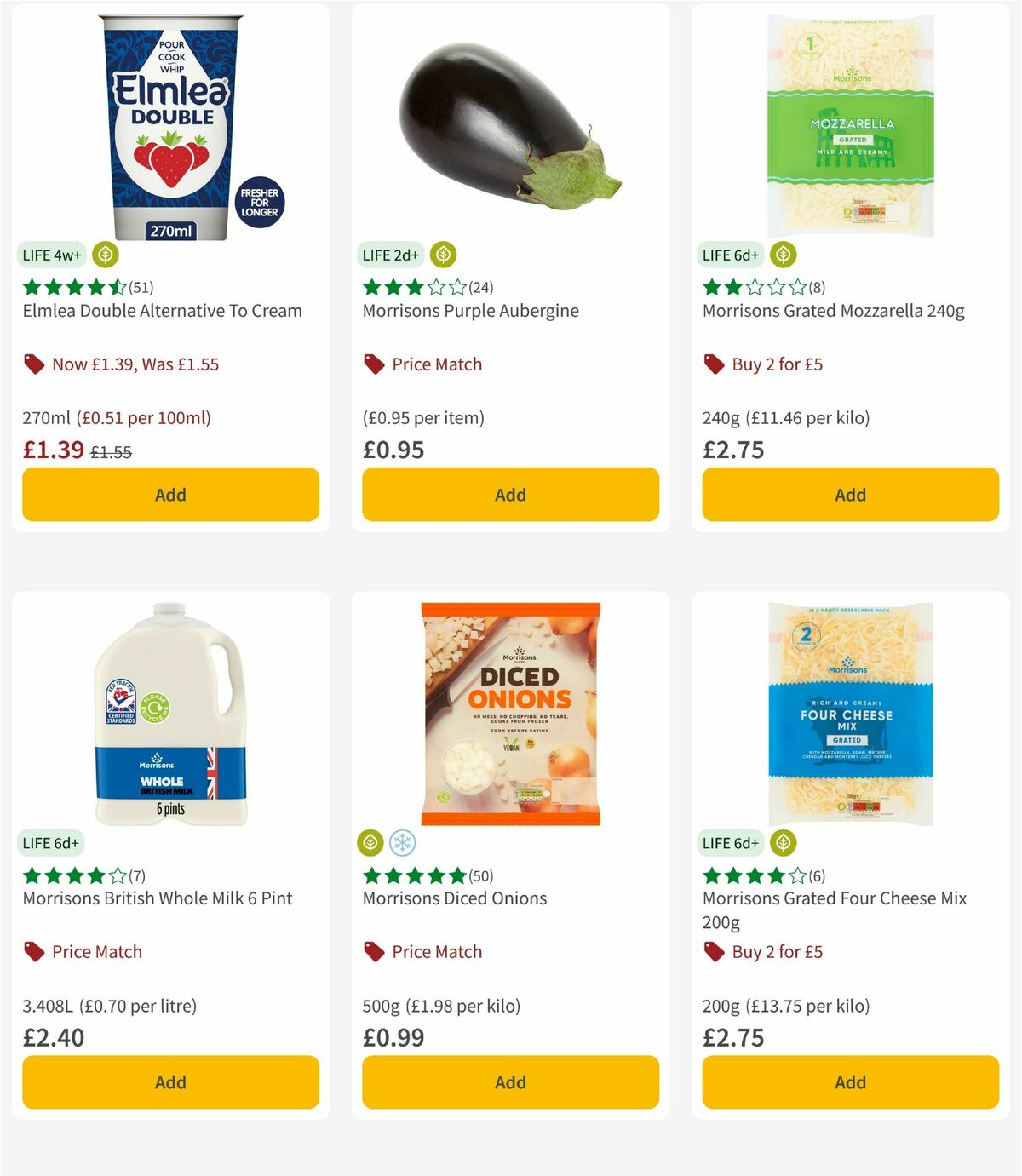Click the LIFE 6d+ badge on Whole Milk
Viewport: 1022px width, 1176px height.
coord(51,842)
